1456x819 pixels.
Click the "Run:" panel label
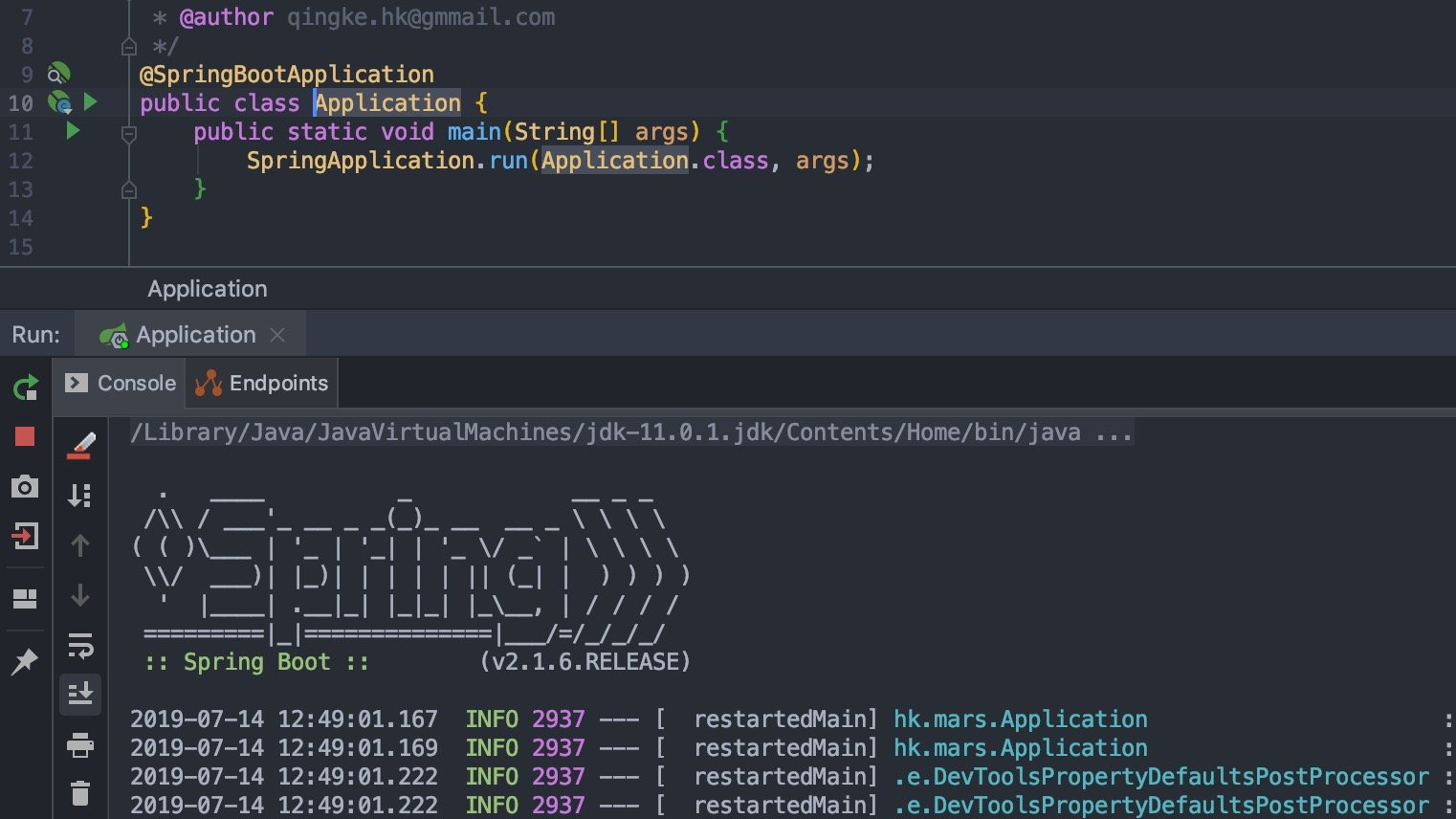35,335
